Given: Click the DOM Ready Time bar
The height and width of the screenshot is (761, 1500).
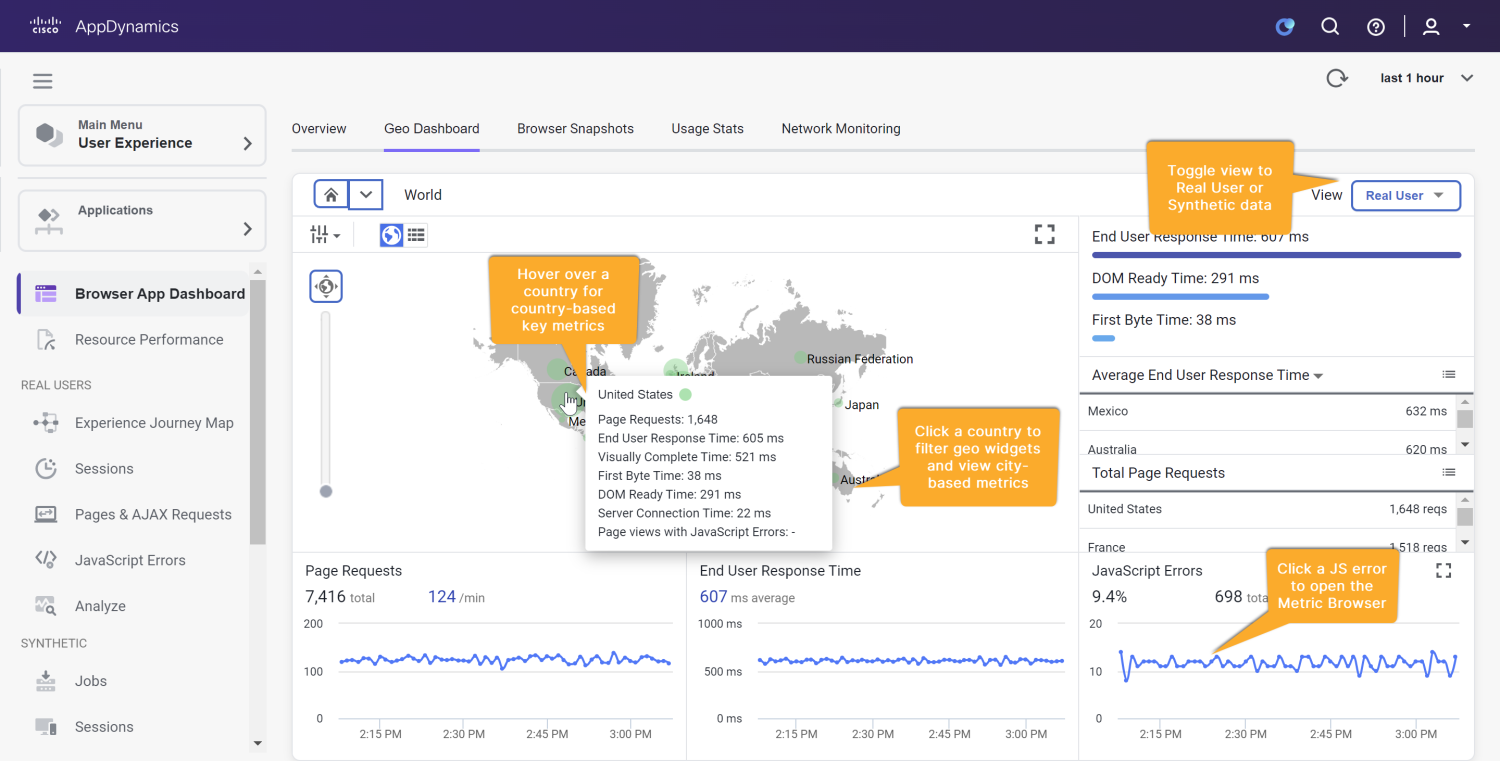Looking at the screenshot, I should (1180, 297).
